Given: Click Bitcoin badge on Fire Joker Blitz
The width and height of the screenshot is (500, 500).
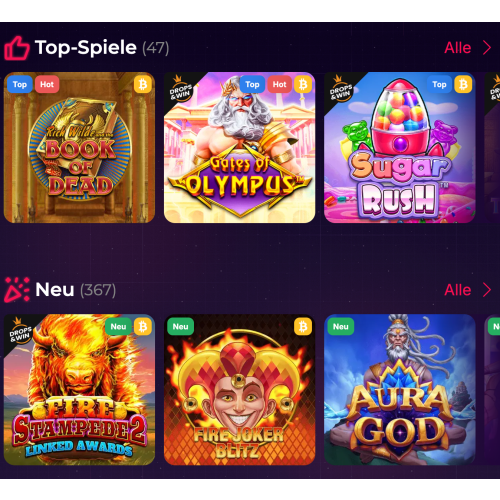Looking at the screenshot, I should click(303, 326).
